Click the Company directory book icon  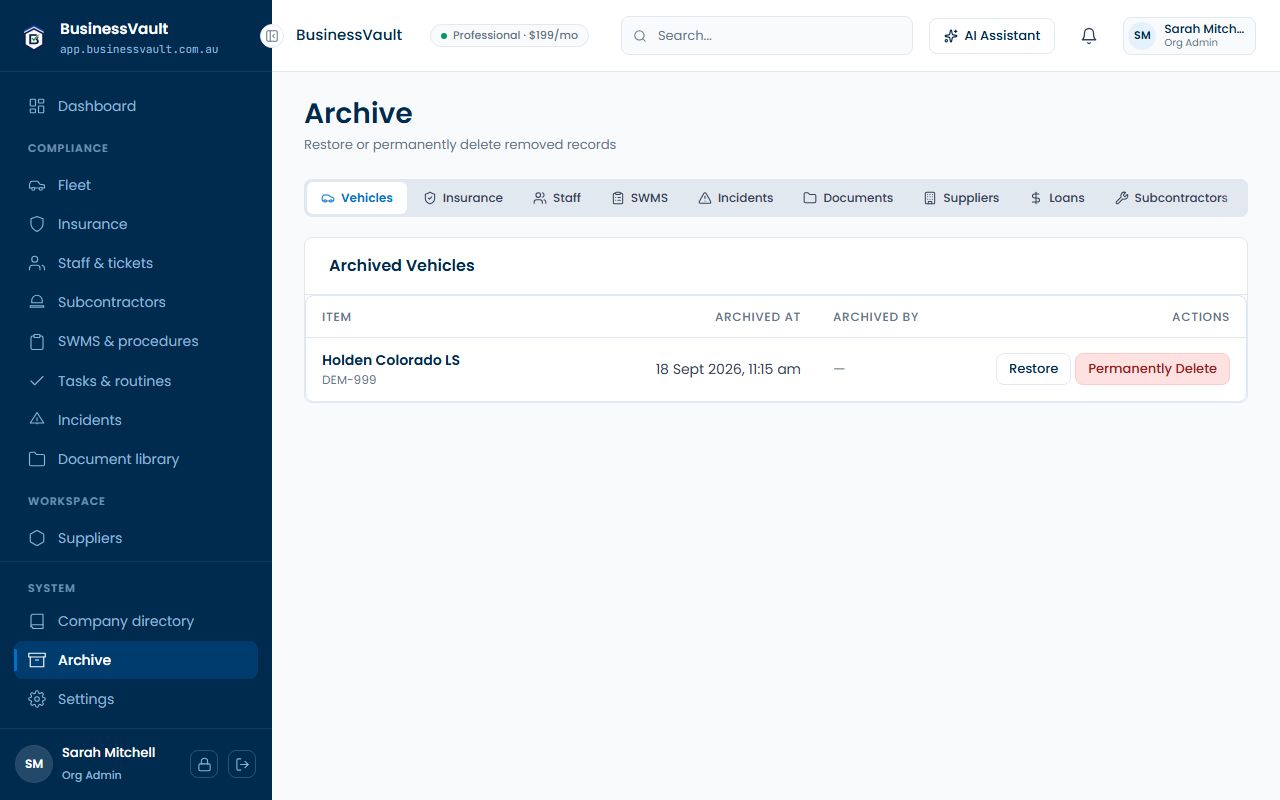click(x=37, y=621)
